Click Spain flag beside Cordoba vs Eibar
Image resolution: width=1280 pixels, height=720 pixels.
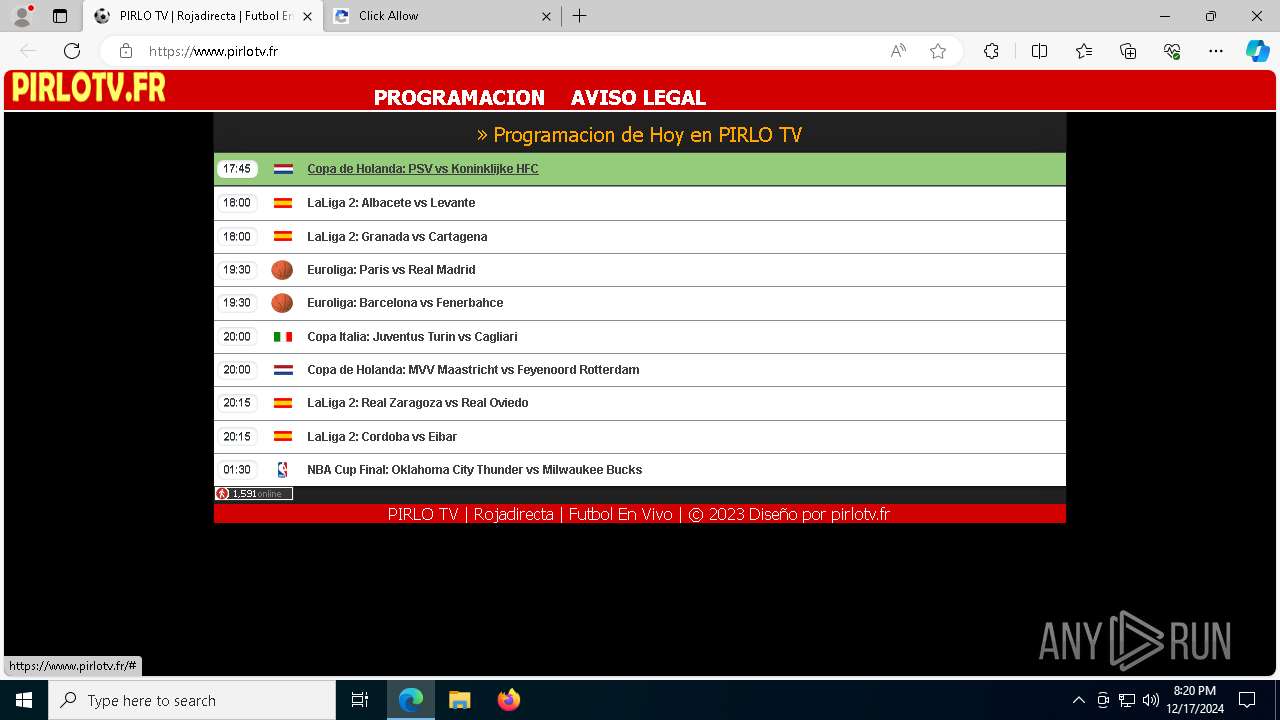pyautogui.click(x=283, y=437)
